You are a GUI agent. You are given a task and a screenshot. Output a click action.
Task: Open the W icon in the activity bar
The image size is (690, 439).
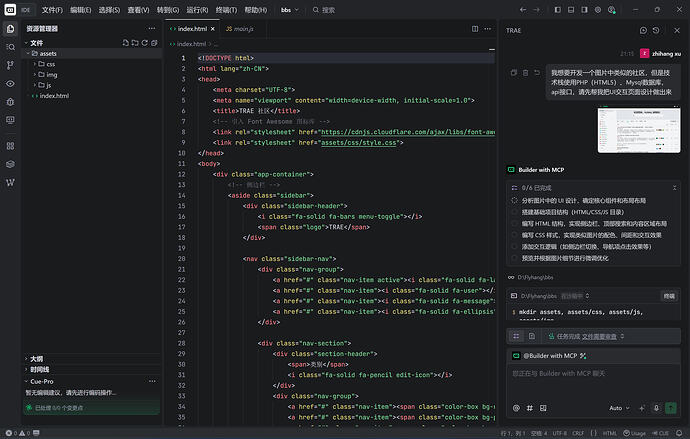pyautogui.click(x=10, y=182)
